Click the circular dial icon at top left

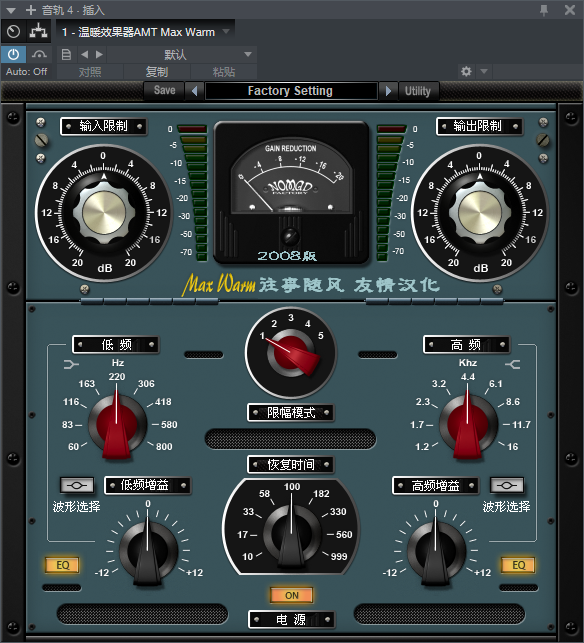14,32
